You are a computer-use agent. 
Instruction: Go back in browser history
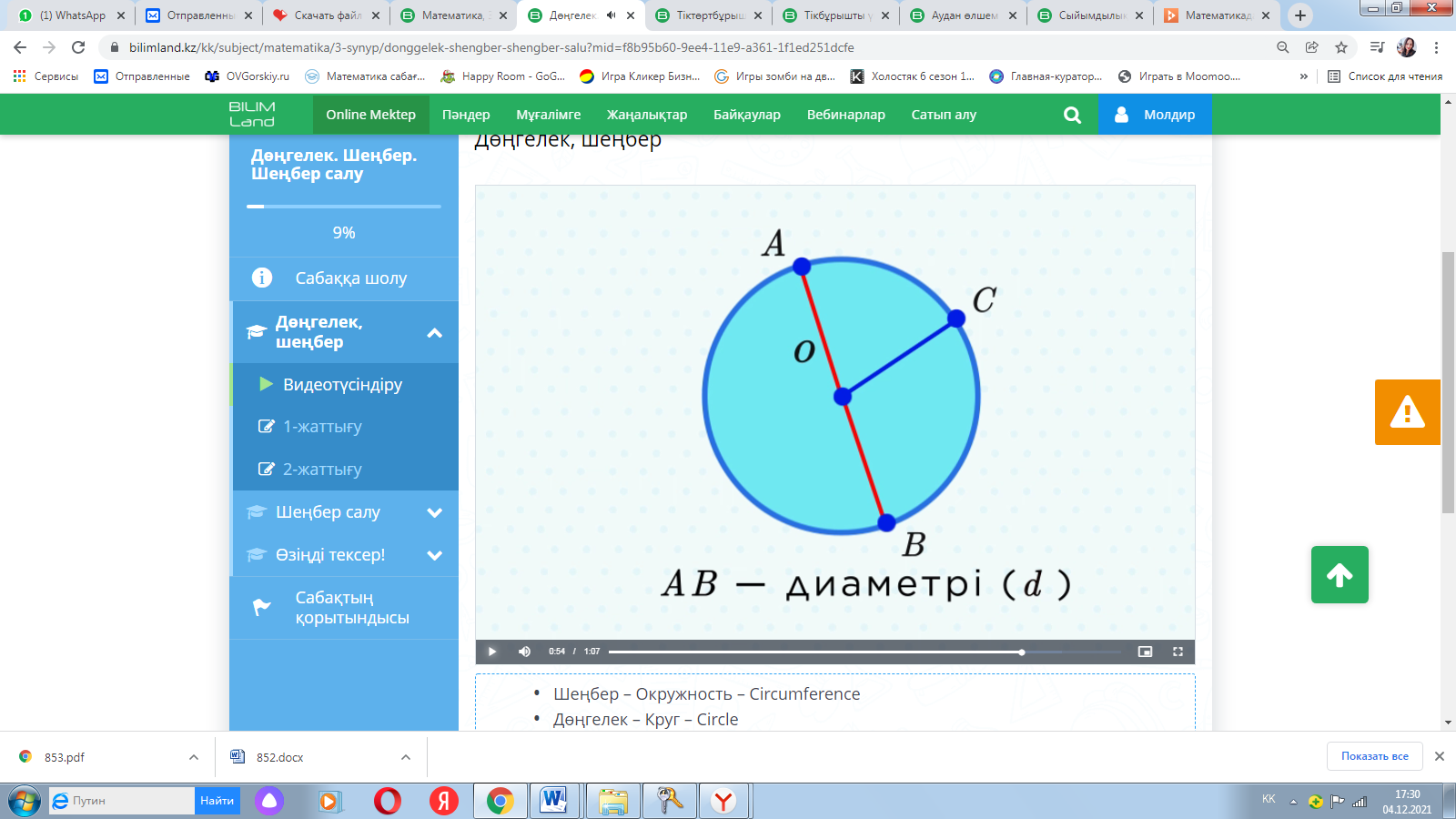pos(20,47)
